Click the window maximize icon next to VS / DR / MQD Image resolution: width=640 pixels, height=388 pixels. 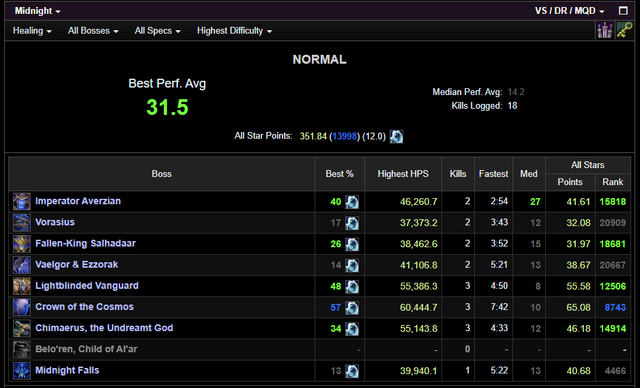click(x=623, y=11)
